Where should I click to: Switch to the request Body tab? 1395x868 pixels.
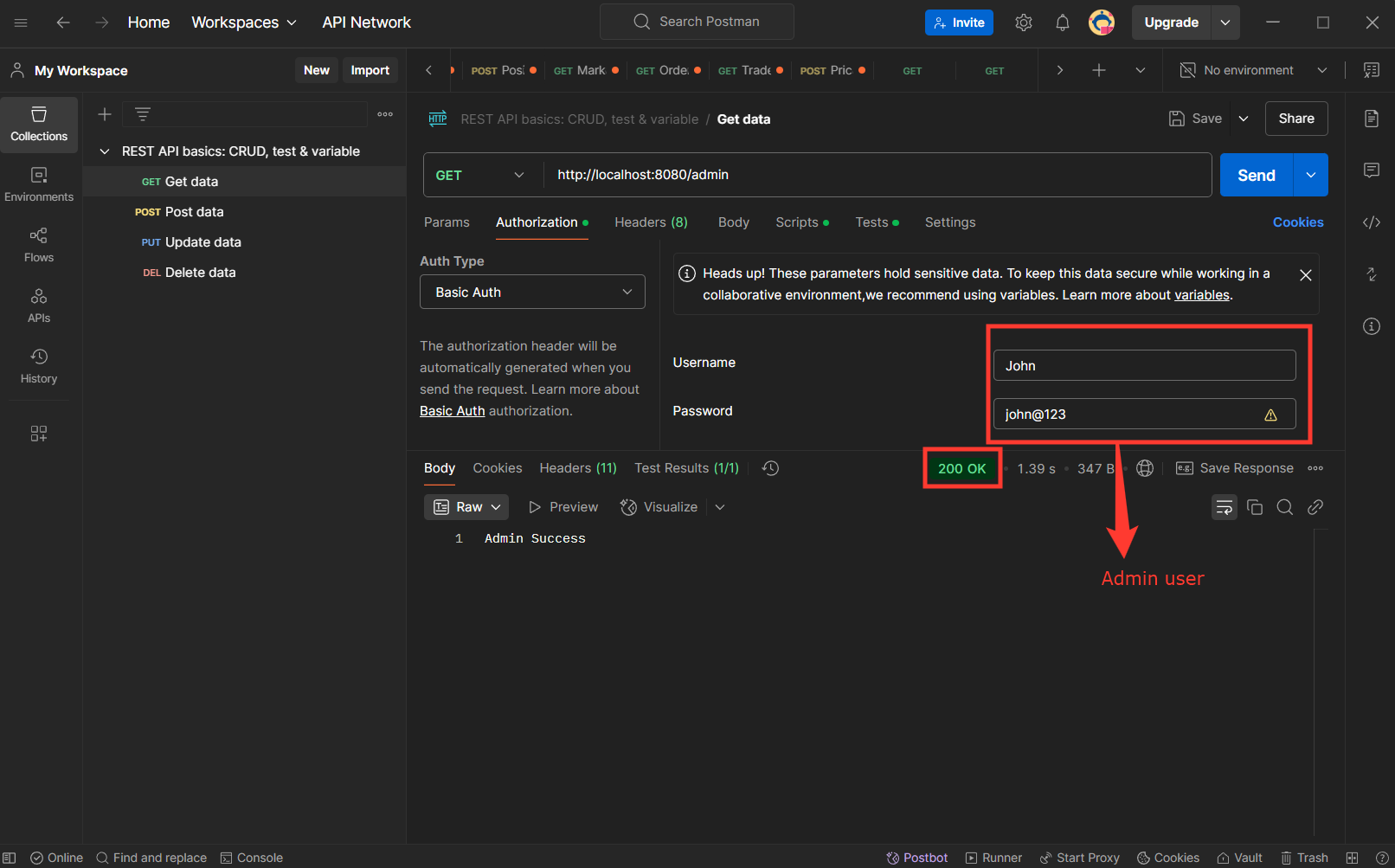734,222
